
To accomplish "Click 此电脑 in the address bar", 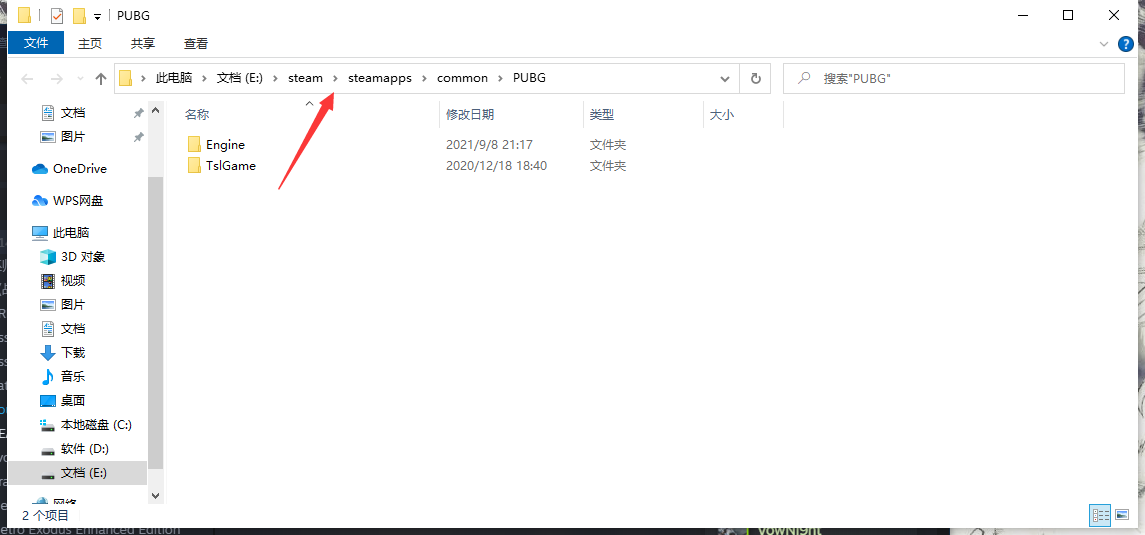I will click(174, 78).
